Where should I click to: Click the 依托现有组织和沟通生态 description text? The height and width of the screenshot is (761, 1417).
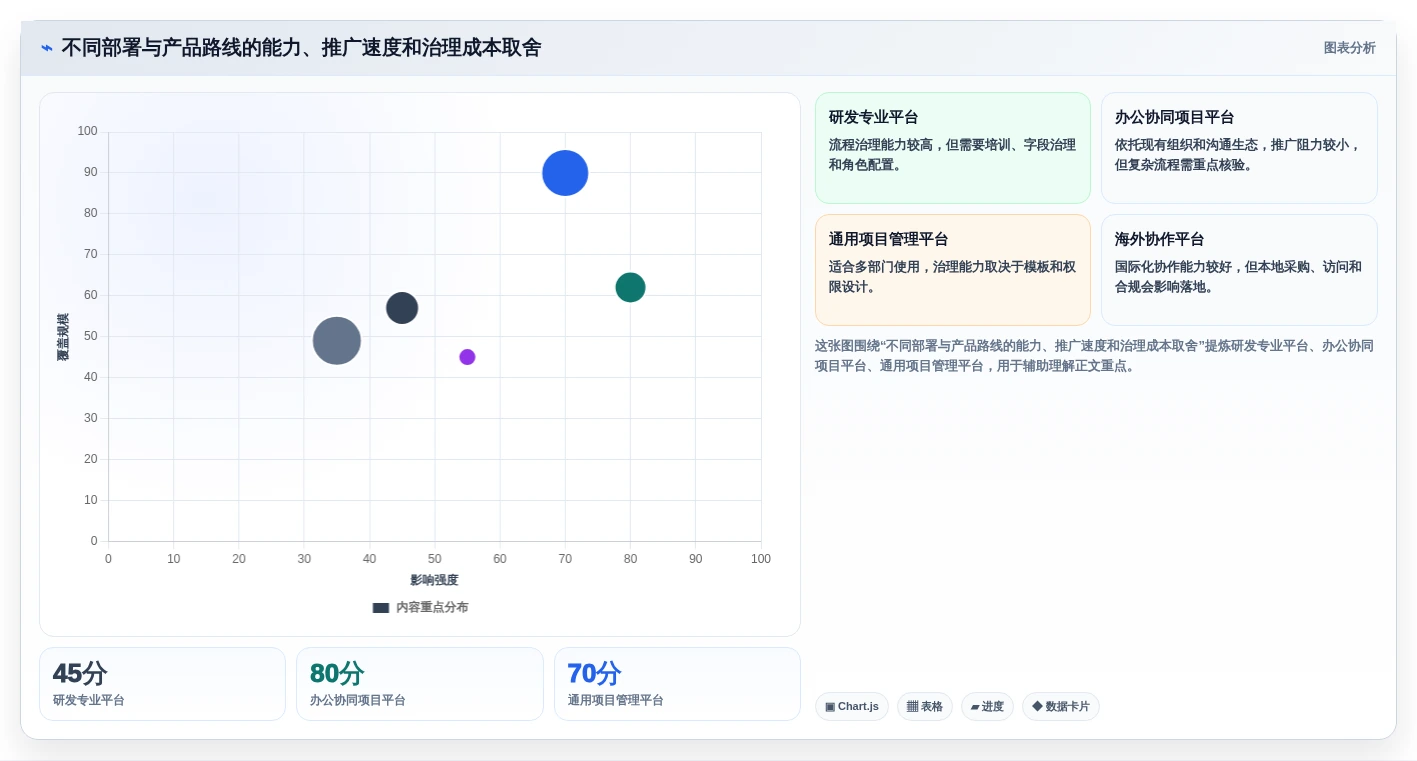[1238, 155]
